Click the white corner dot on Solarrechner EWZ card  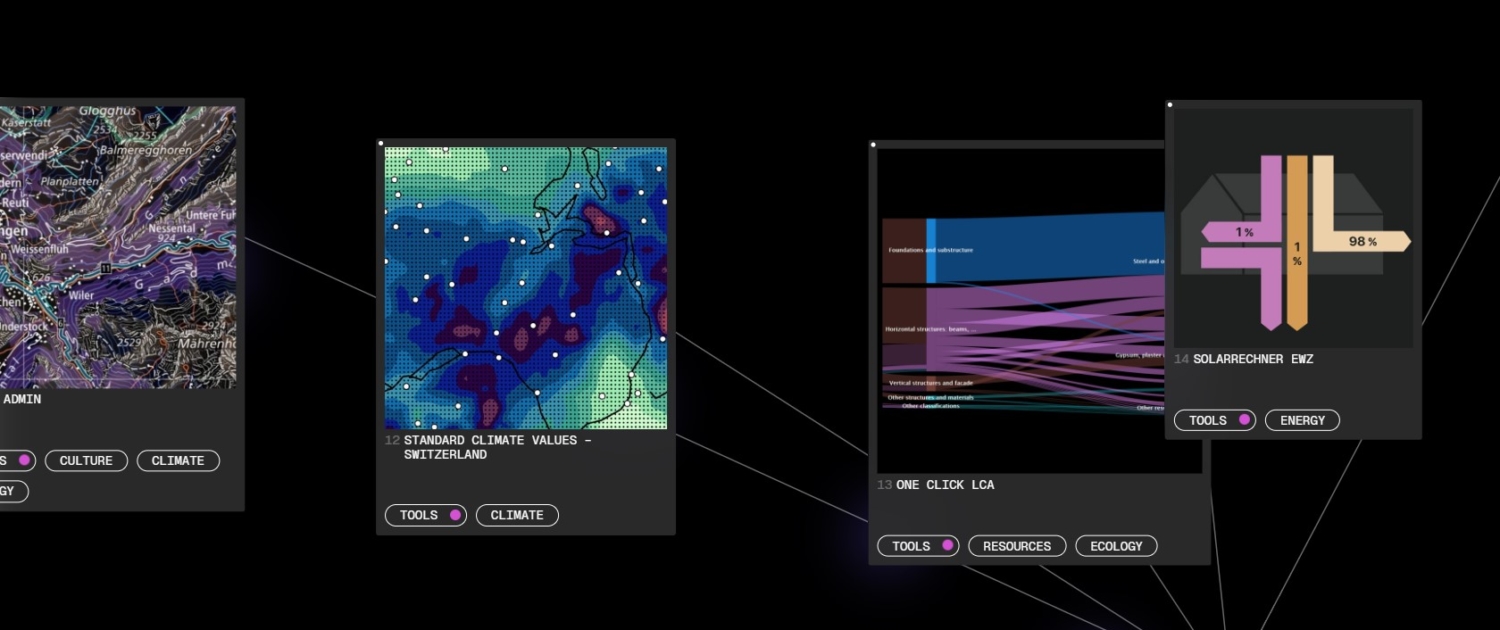coord(1170,105)
